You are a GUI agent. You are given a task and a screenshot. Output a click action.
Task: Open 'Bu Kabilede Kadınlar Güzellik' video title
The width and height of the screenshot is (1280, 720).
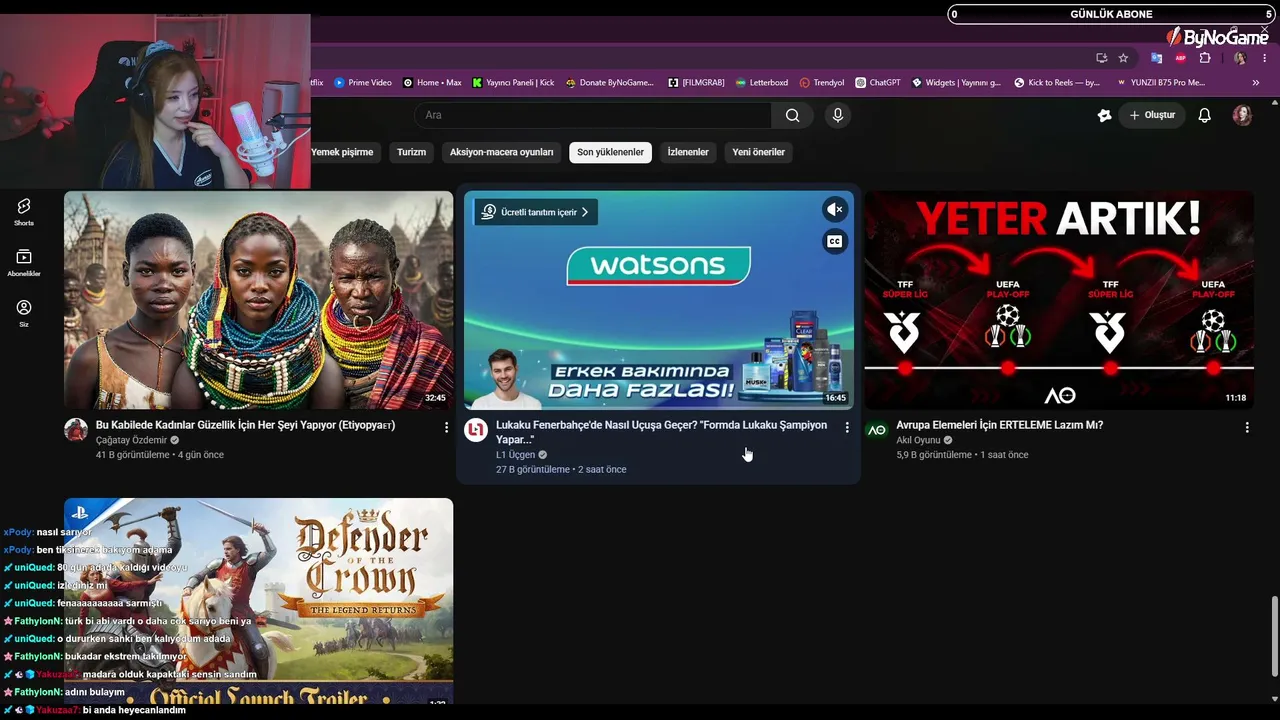click(245, 425)
